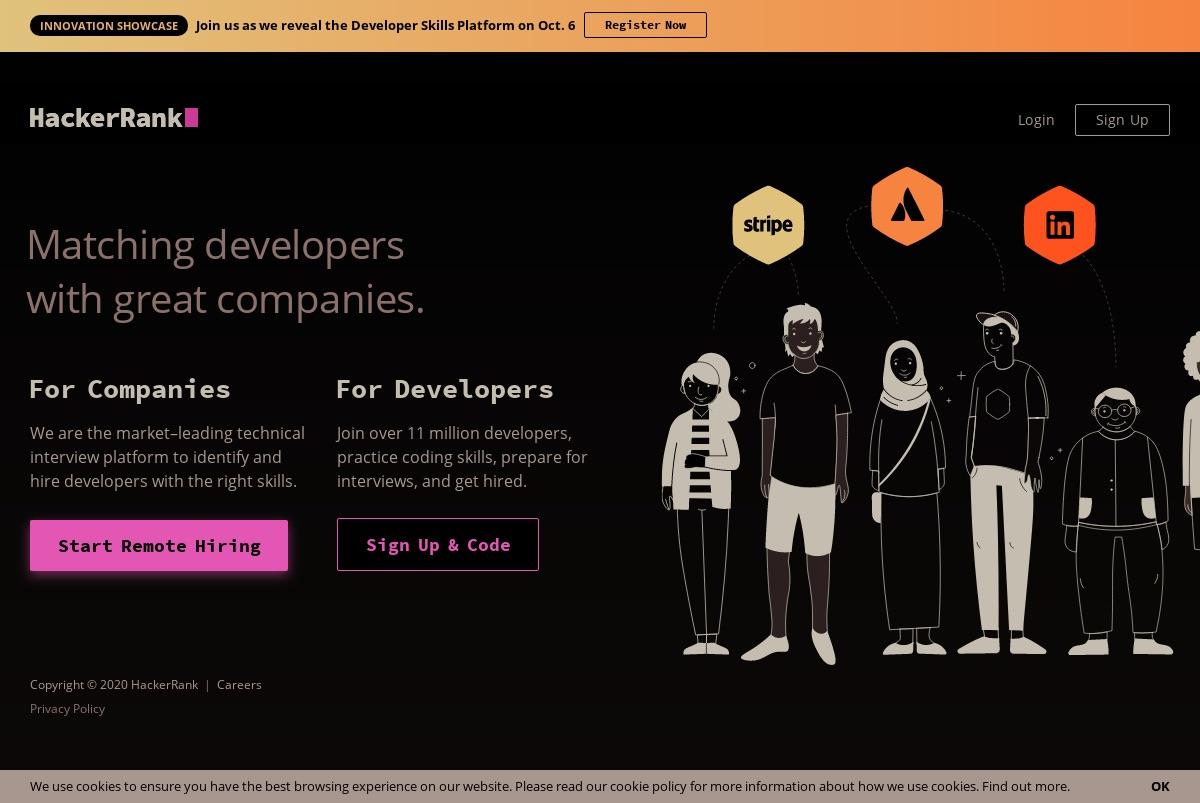Image resolution: width=1200 pixels, height=803 pixels.
Task: Click the person with glasses illustration
Action: point(1118,521)
